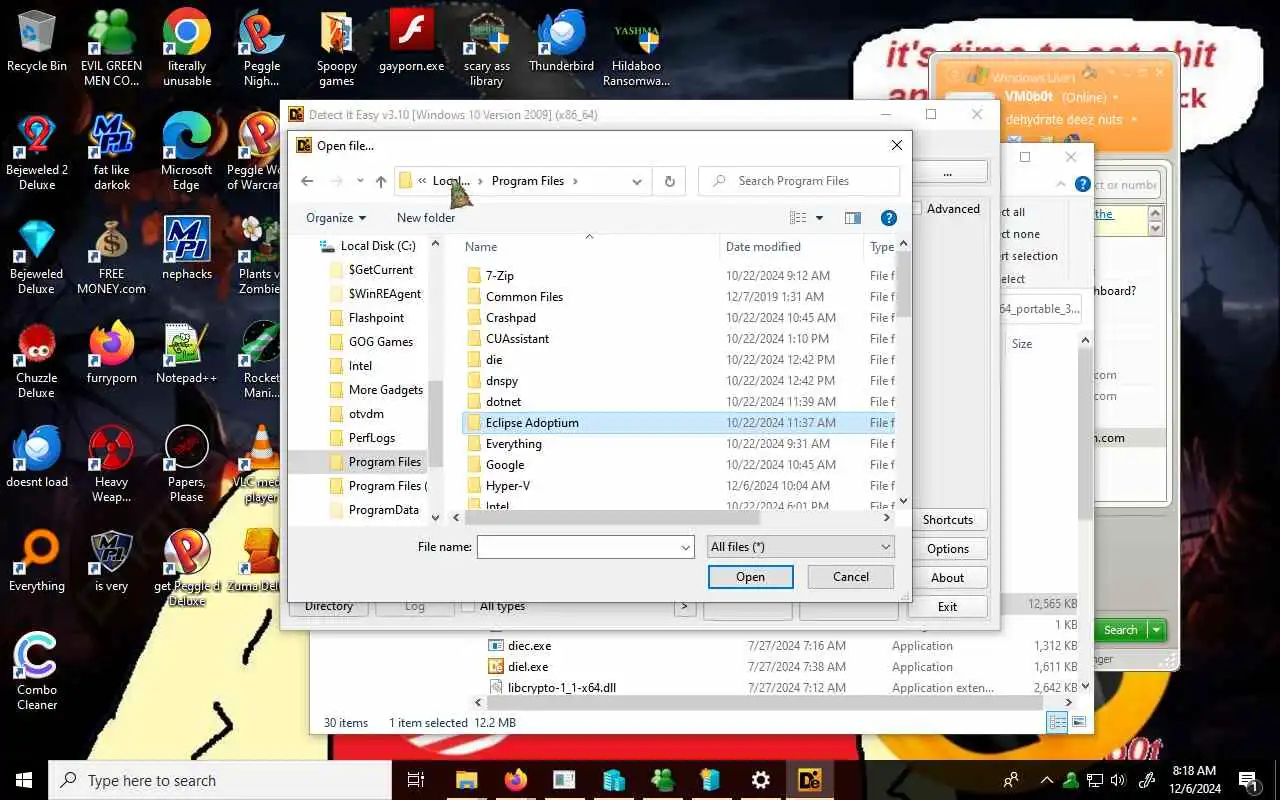Go back with the dialog's back arrow
This screenshot has height=800, width=1280.
tap(307, 181)
